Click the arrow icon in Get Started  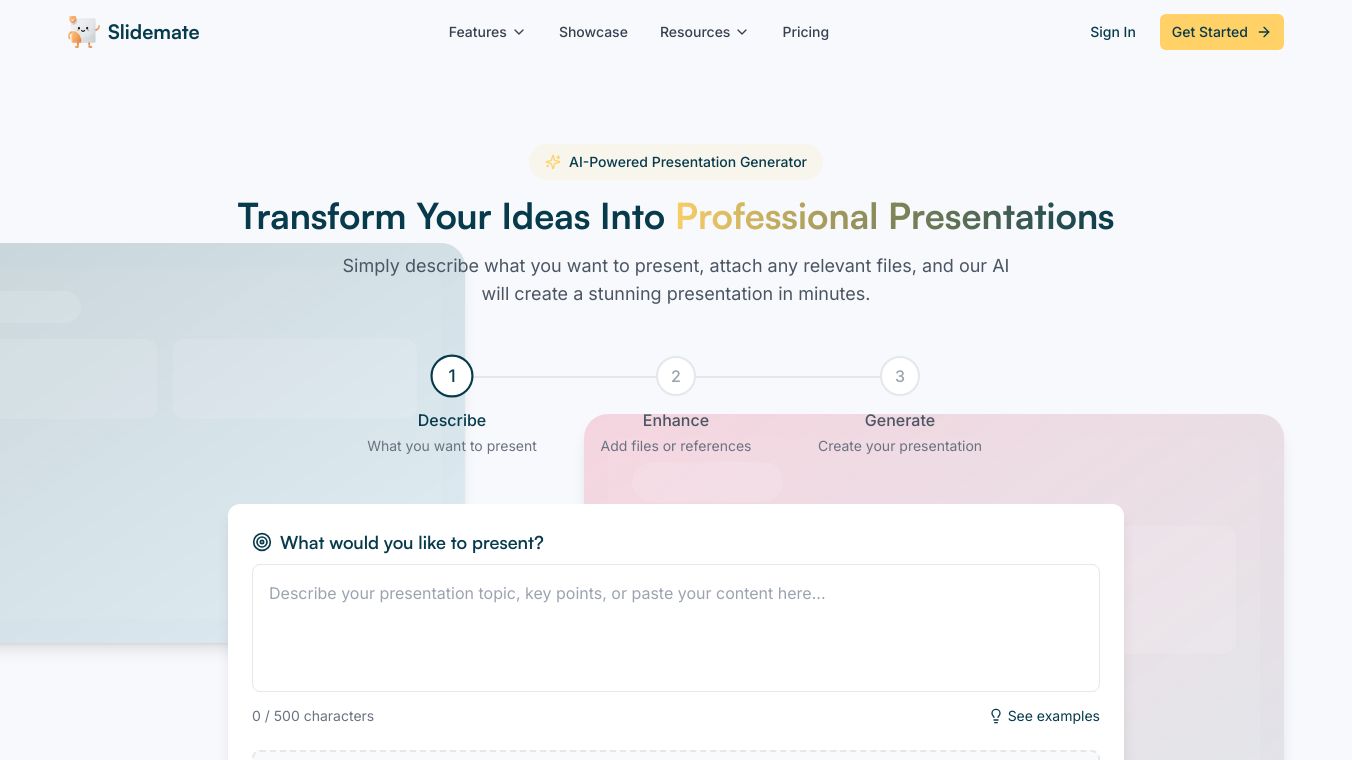tap(1264, 32)
